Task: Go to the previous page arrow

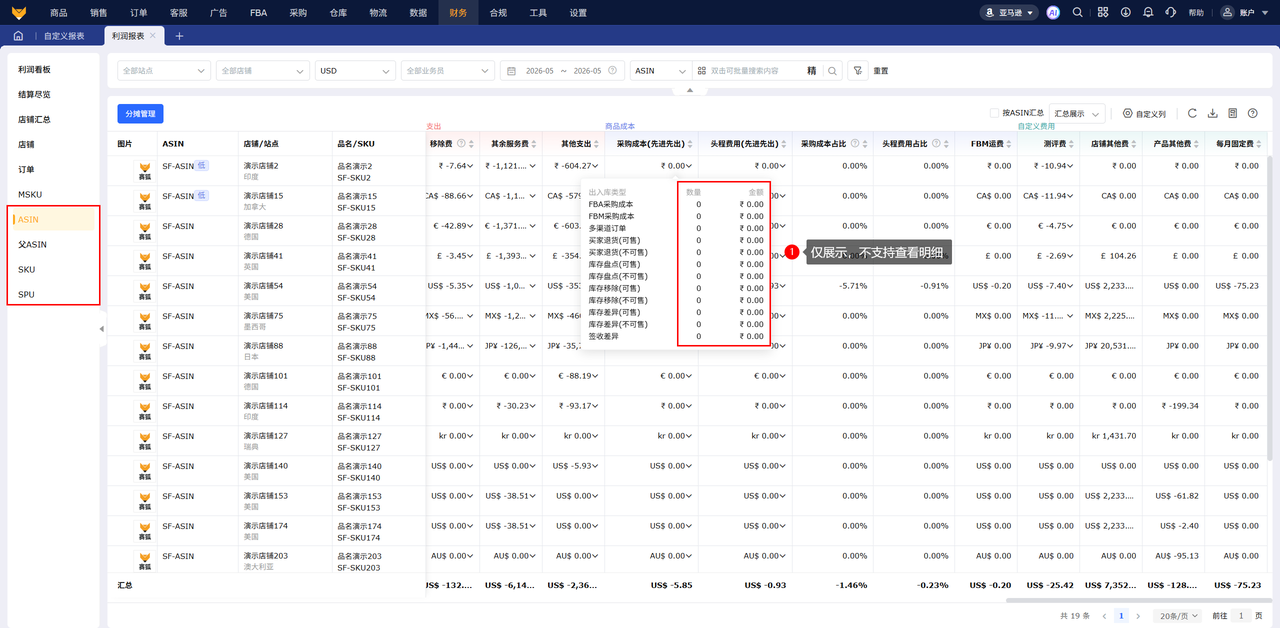Action: tap(1104, 616)
